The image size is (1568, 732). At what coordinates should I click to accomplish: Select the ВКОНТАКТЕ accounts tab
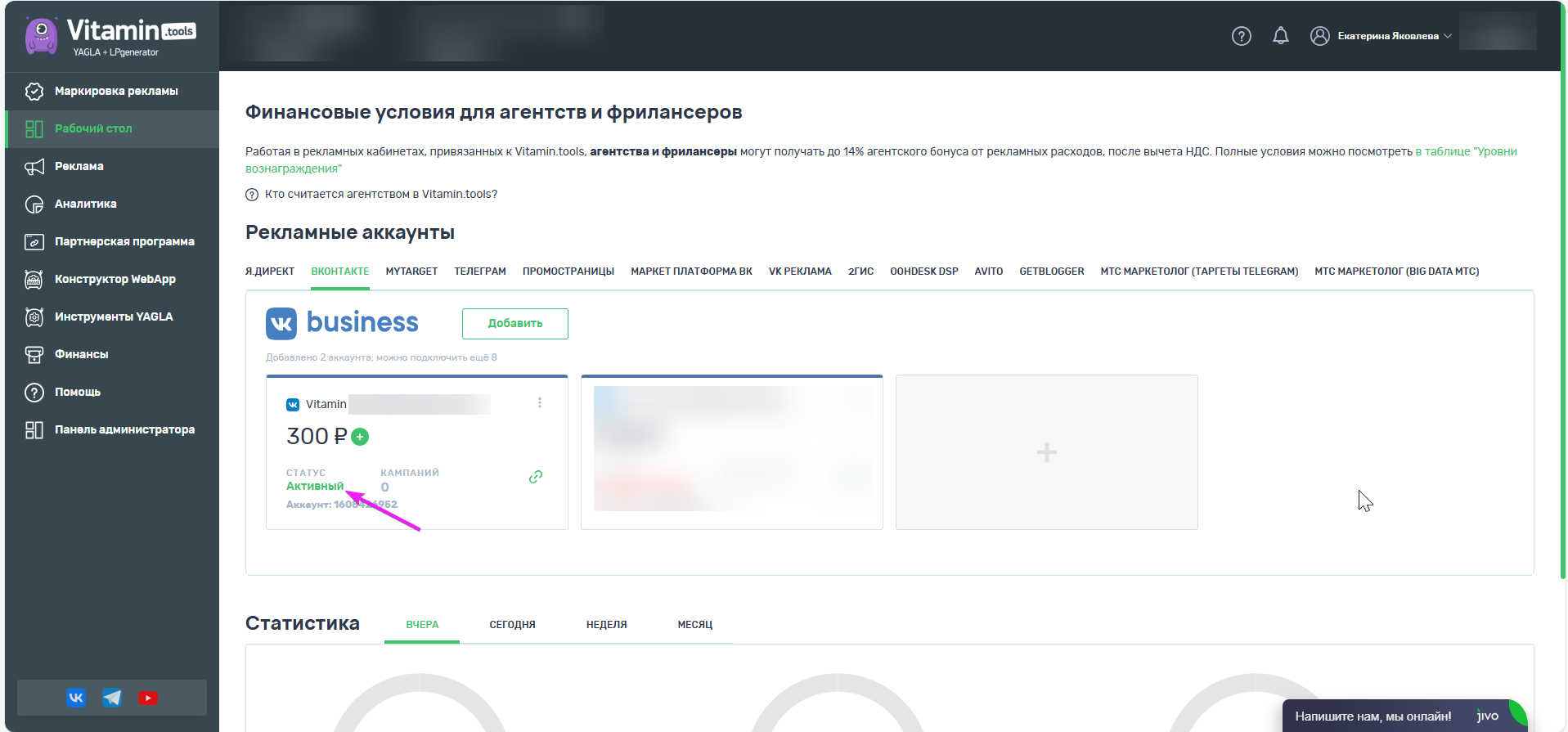(x=340, y=272)
